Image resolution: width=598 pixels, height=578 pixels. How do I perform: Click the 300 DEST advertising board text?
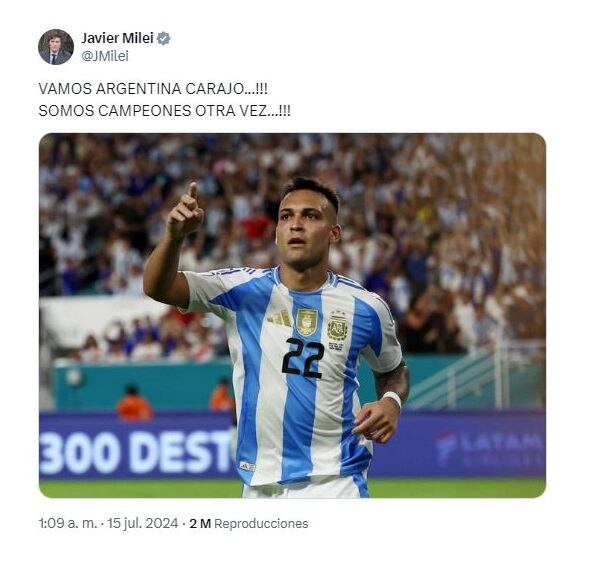tap(136, 452)
